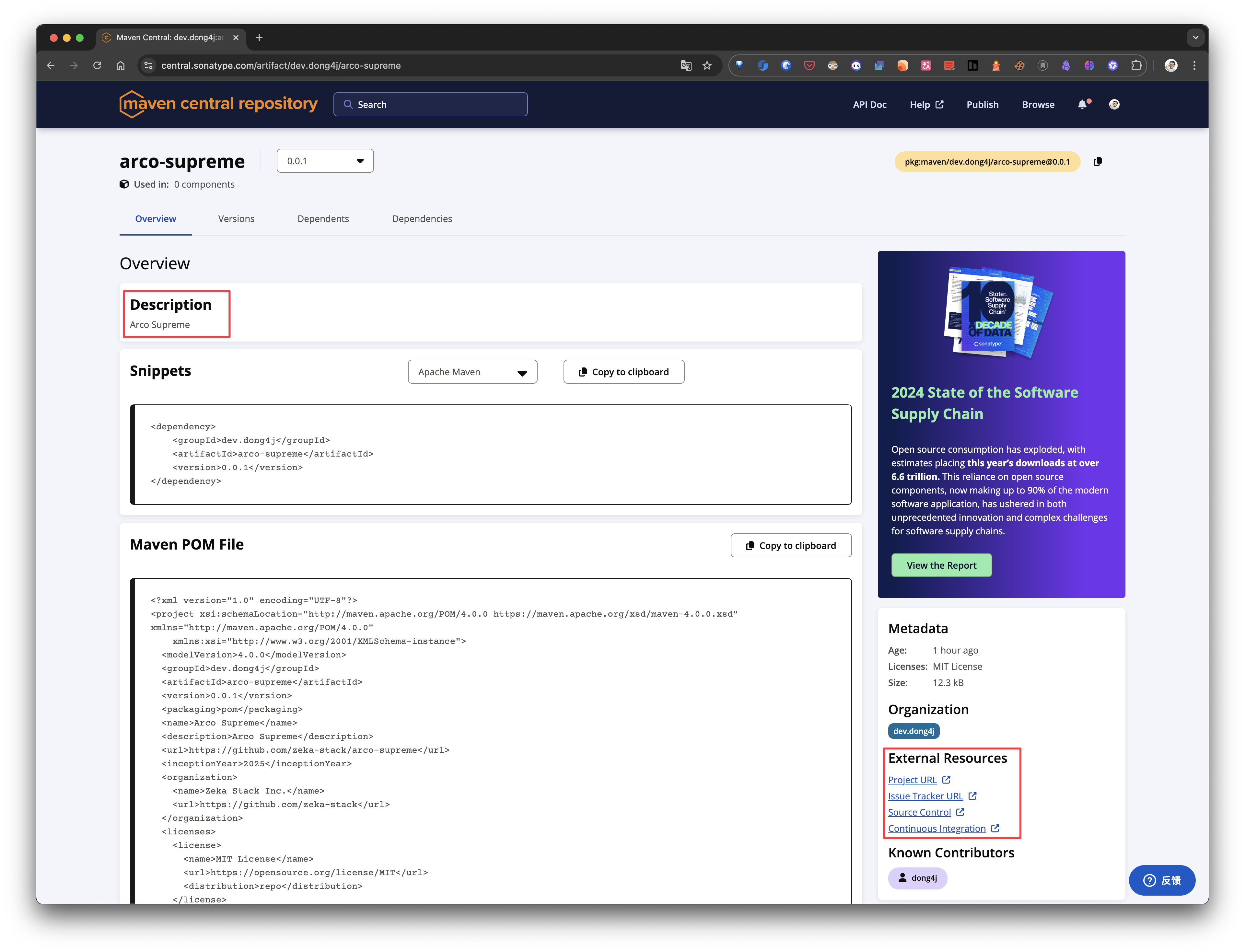Click the dong4j contributor chip
The height and width of the screenshot is (952, 1245).
917,878
